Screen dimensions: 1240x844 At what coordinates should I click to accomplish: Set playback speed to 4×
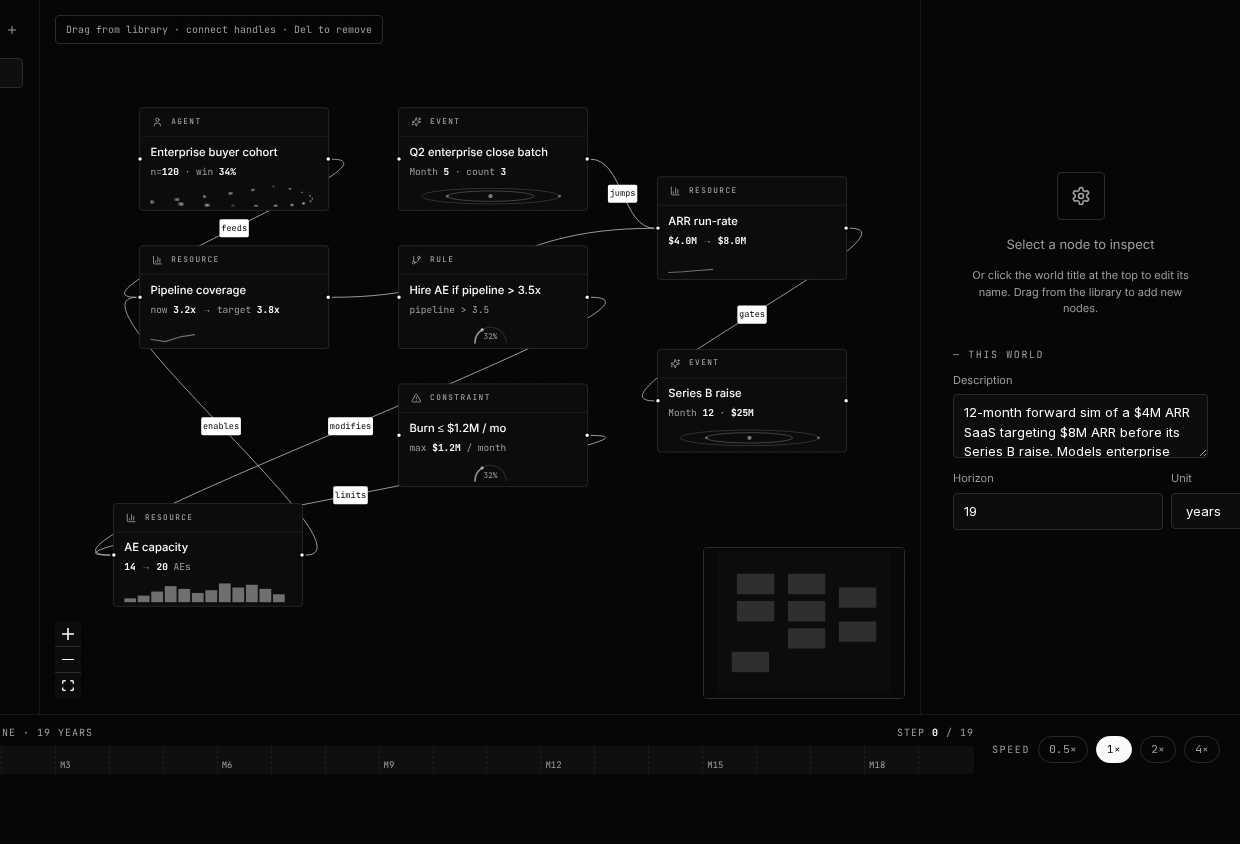click(x=1202, y=750)
